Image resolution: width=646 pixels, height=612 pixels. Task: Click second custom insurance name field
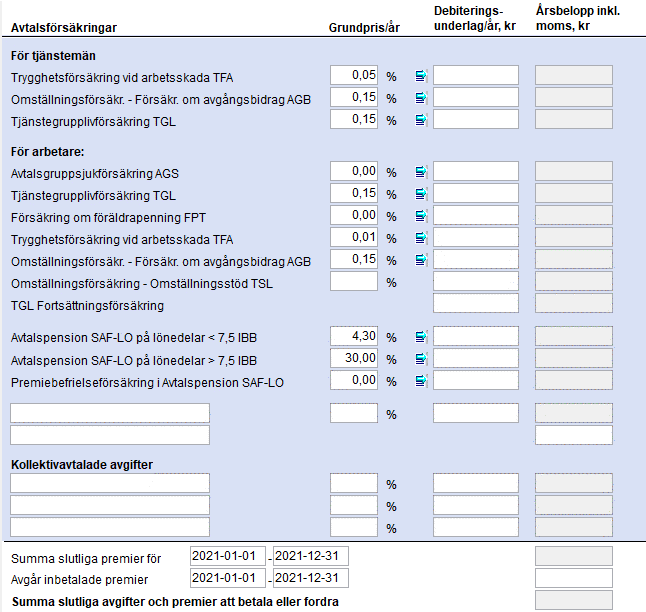[x=110, y=435]
